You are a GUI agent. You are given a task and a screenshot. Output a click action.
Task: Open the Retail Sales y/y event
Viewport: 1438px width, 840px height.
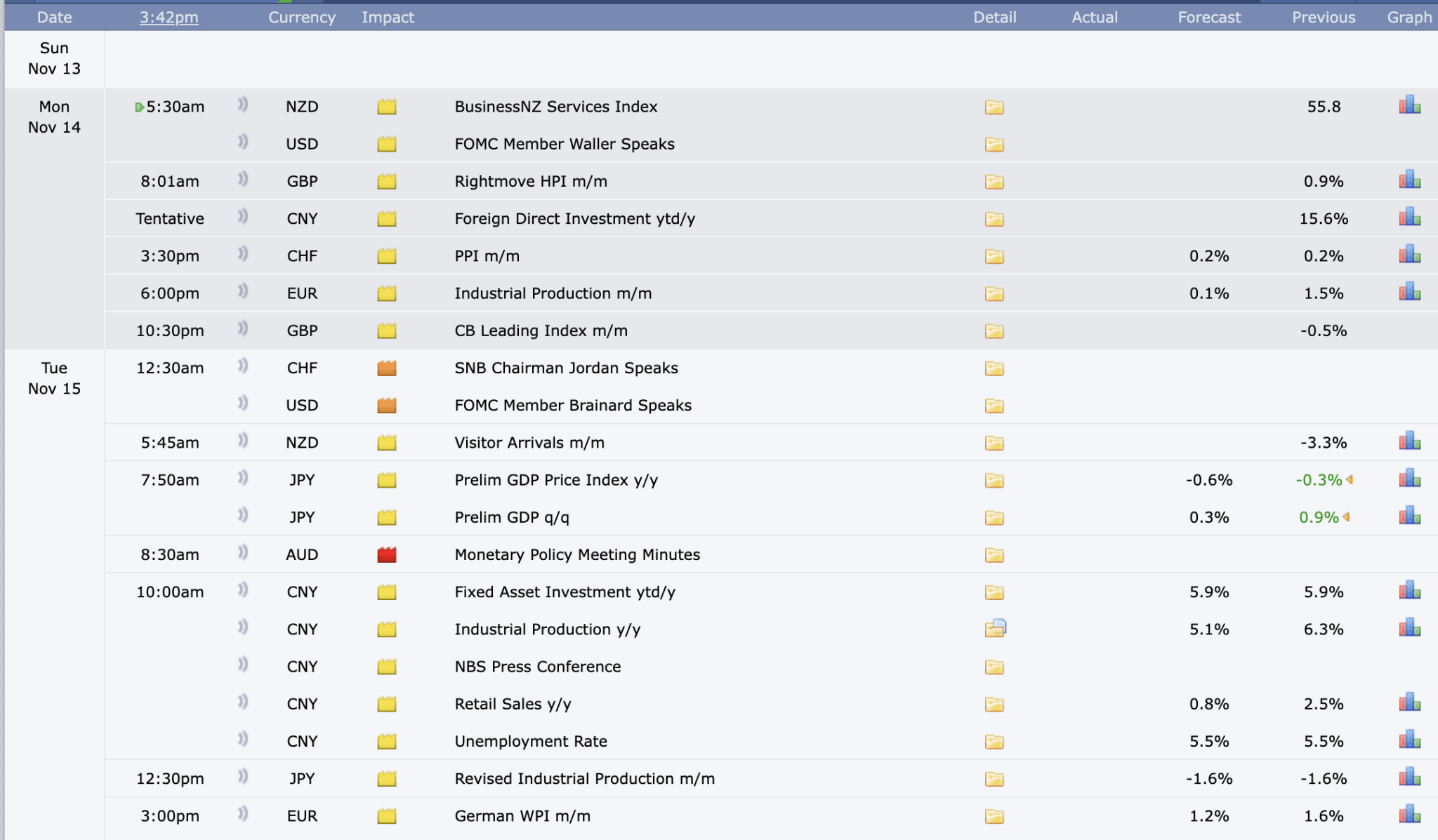(x=513, y=705)
